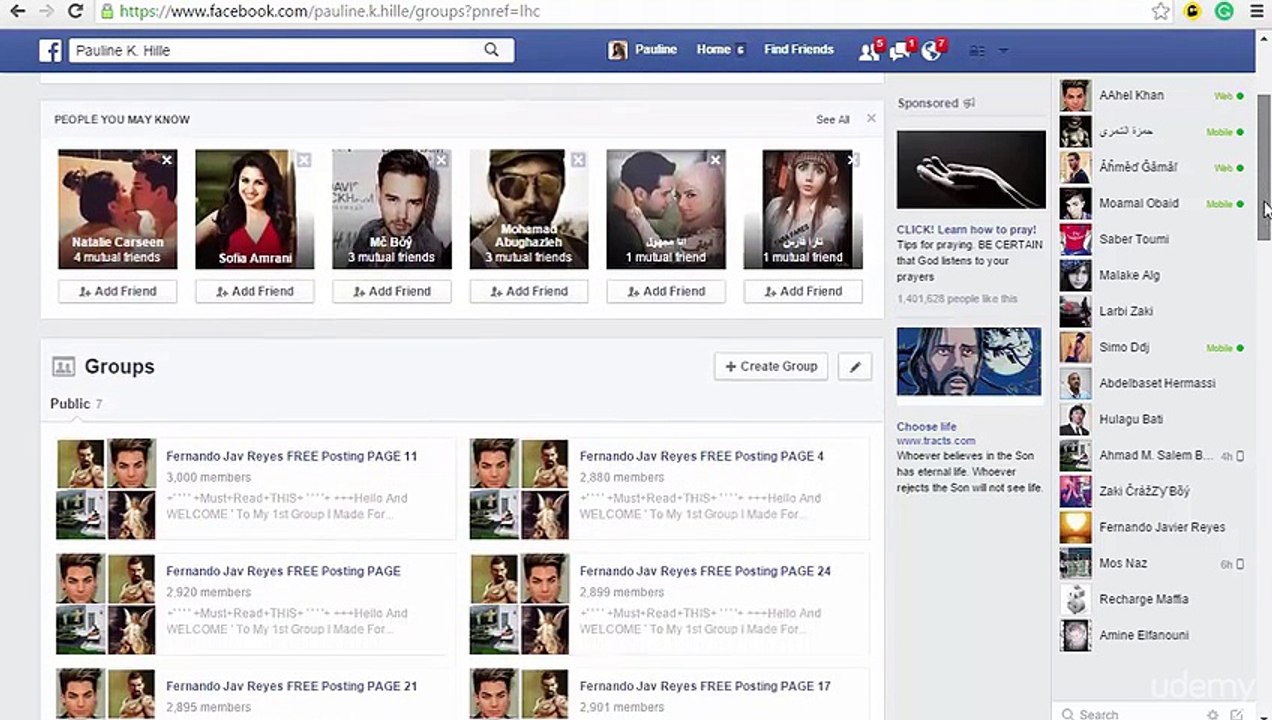Add Friend Mc Boy

[391, 291]
